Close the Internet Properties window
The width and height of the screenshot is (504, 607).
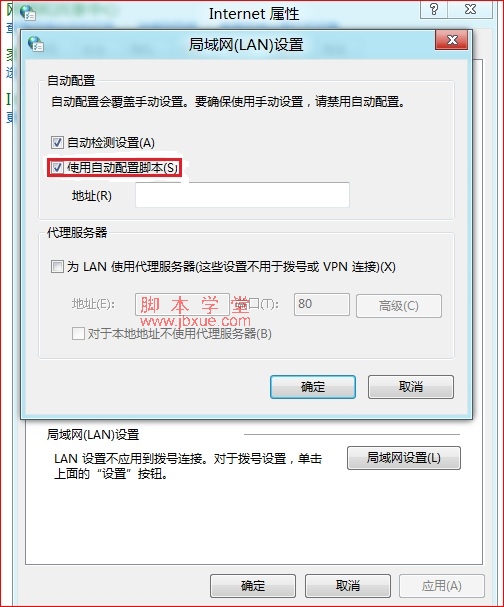pos(470,9)
